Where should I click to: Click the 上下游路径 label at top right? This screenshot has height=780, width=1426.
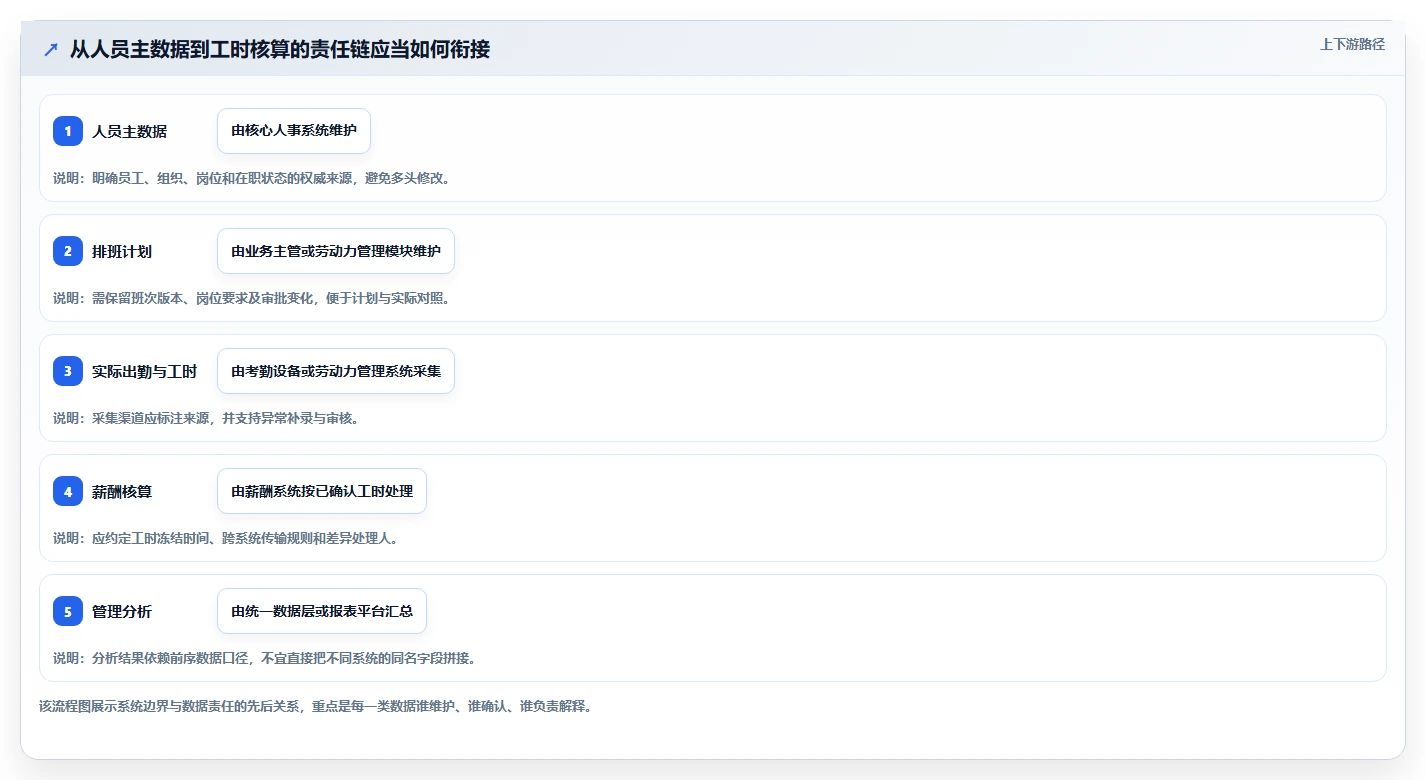(x=1352, y=44)
